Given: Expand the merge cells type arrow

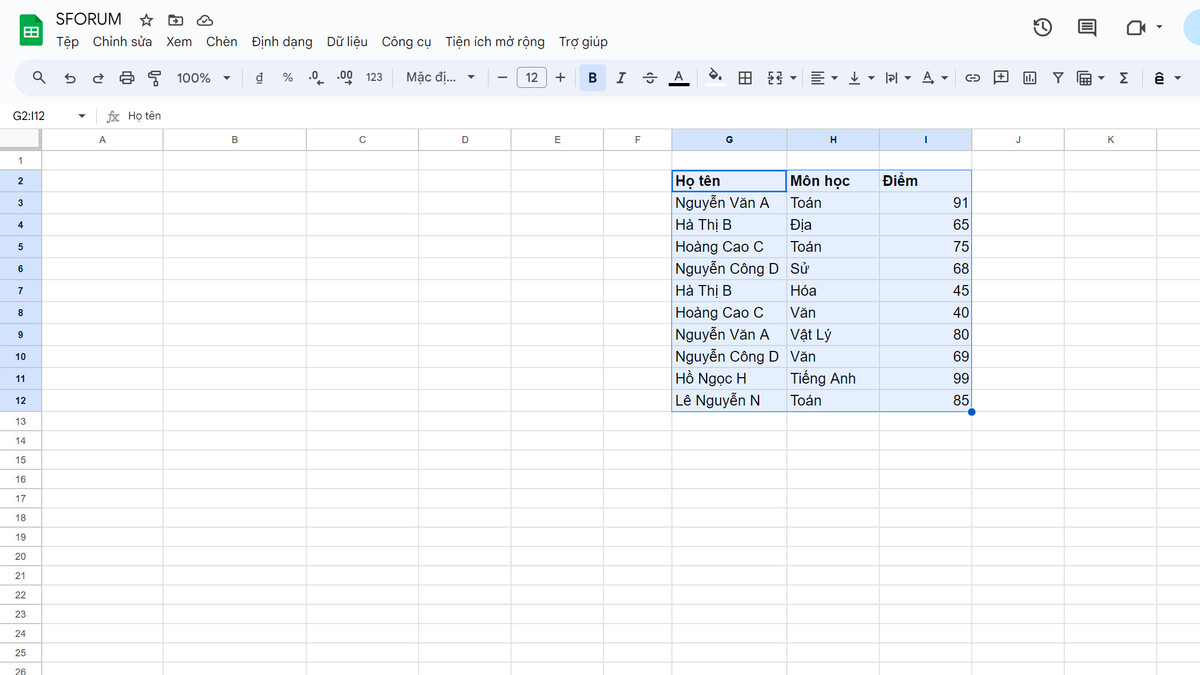Looking at the screenshot, I should [794, 78].
